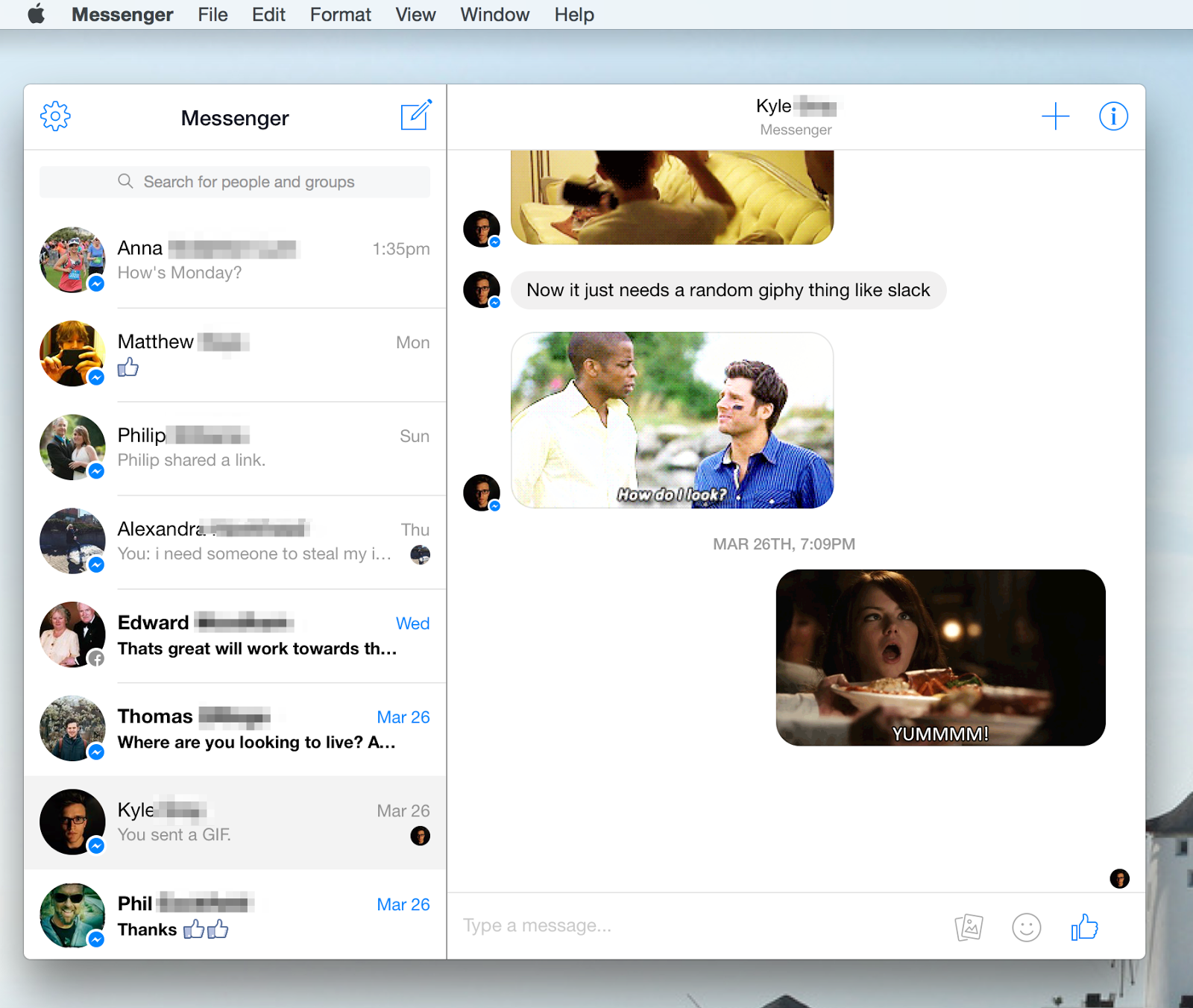This screenshot has width=1193, height=1008.
Task: Open settings with the gear icon
Action: pyautogui.click(x=55, y=116)
